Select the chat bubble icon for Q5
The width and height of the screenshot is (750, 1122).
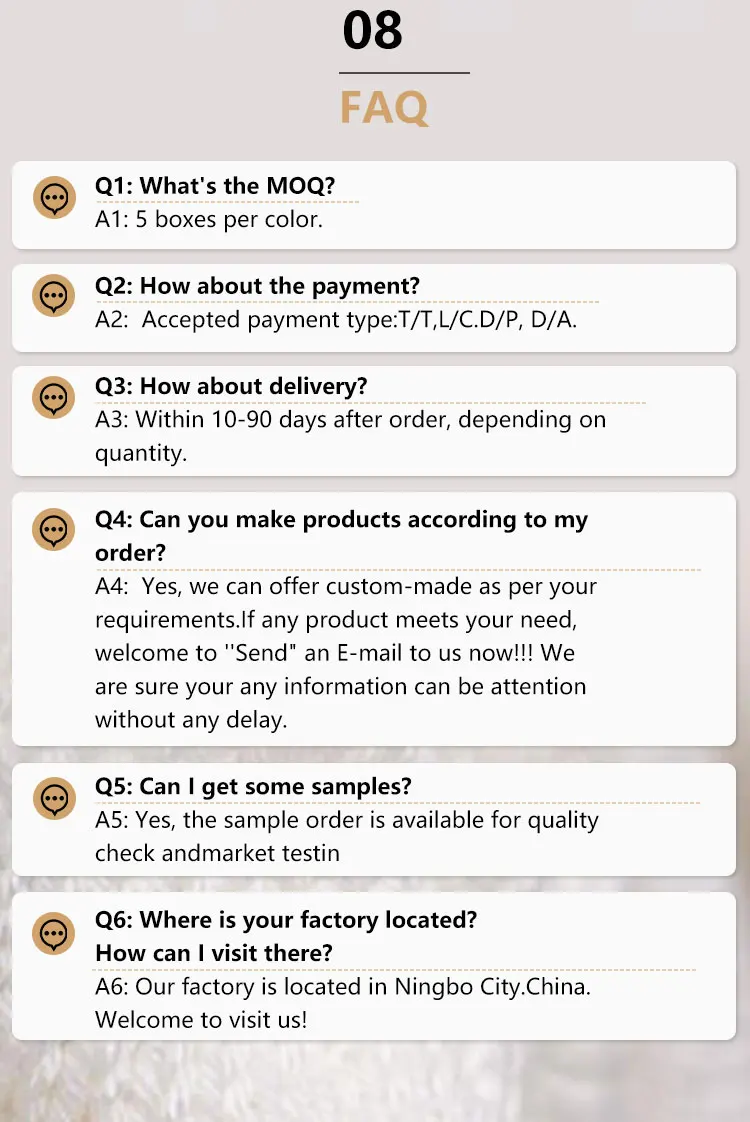pos(54,799)
